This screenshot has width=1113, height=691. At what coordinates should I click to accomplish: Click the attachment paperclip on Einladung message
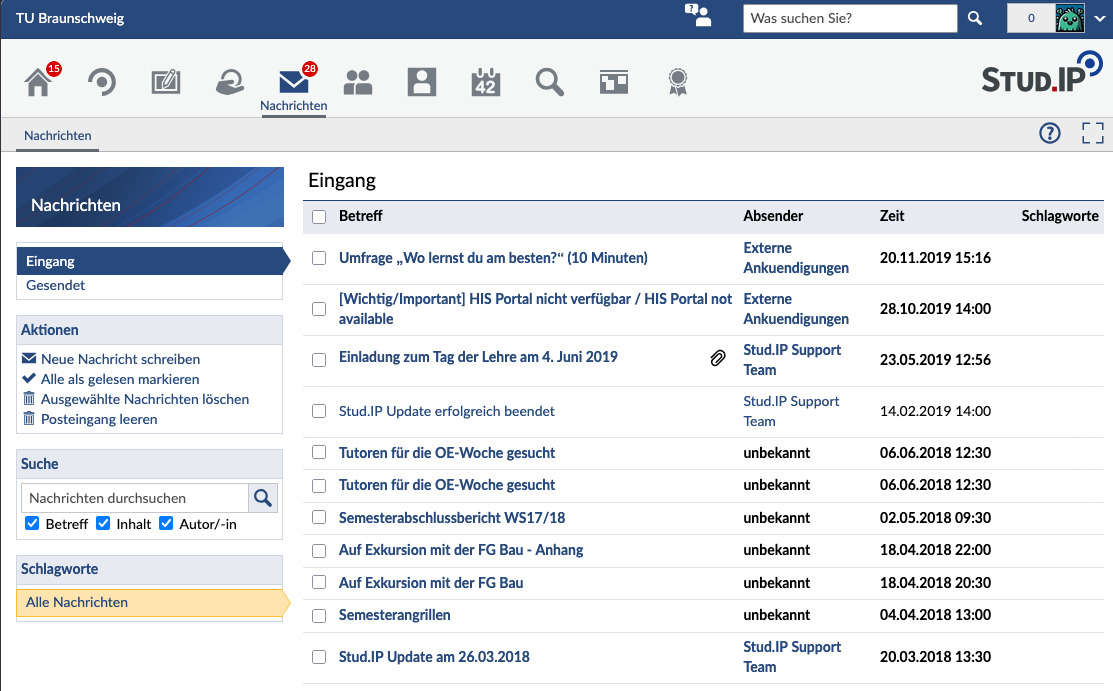(718, 358)
